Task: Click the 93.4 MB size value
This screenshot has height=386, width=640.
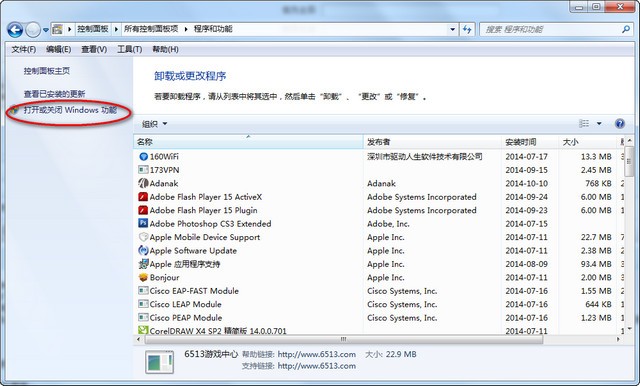Action: click(596, 264)
